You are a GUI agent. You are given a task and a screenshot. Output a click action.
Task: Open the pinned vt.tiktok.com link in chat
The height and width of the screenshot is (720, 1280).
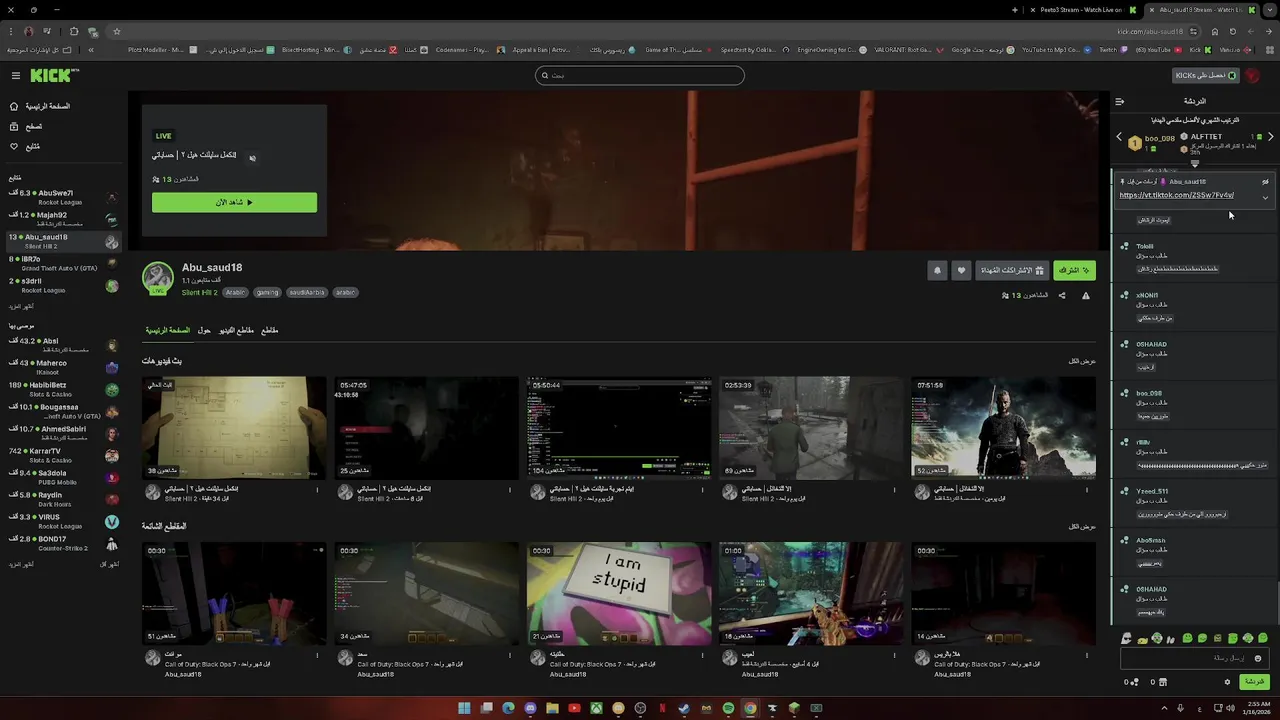[1176, 195]
